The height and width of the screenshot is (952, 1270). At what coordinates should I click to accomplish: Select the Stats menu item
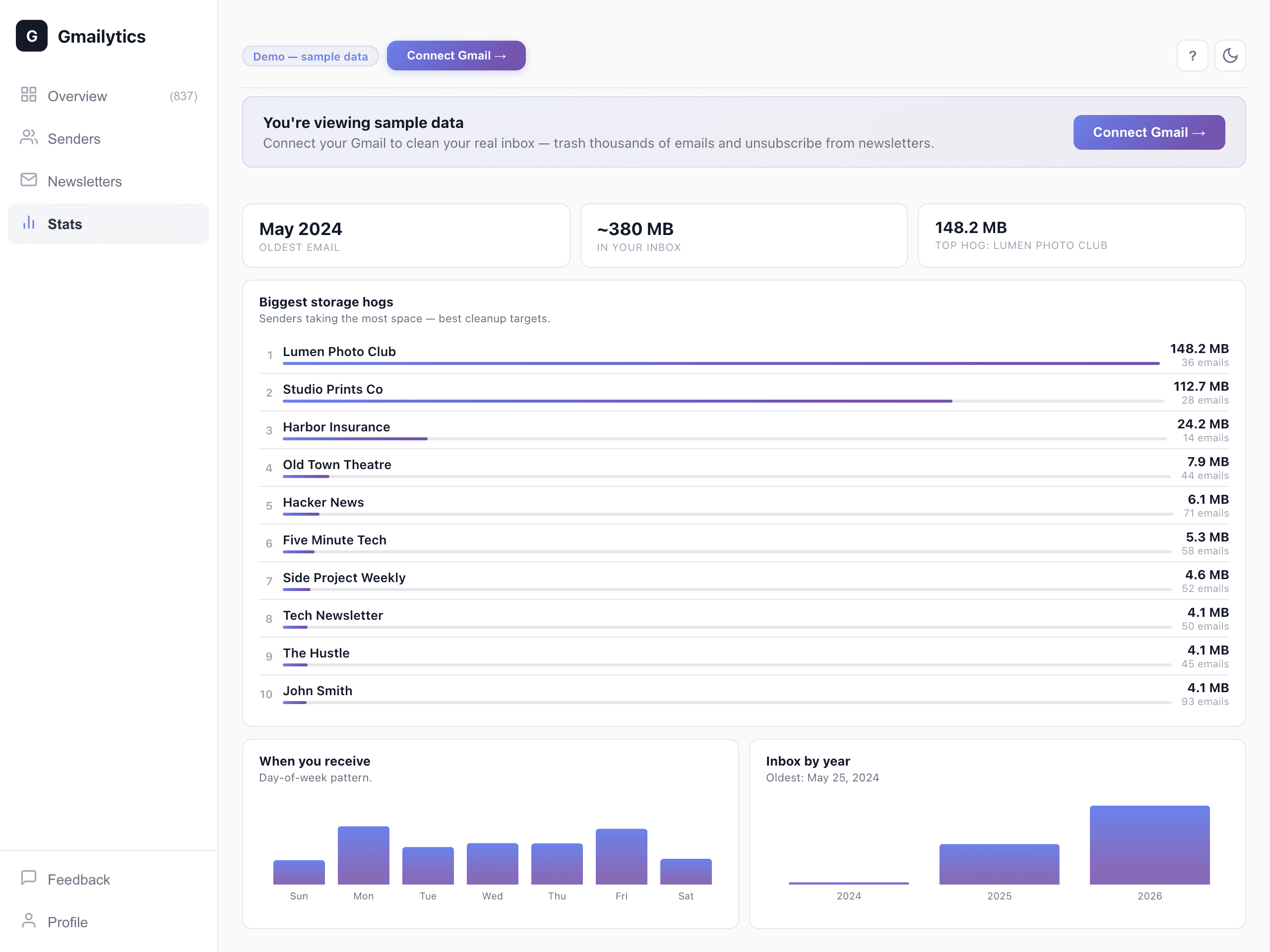[109, 224]
